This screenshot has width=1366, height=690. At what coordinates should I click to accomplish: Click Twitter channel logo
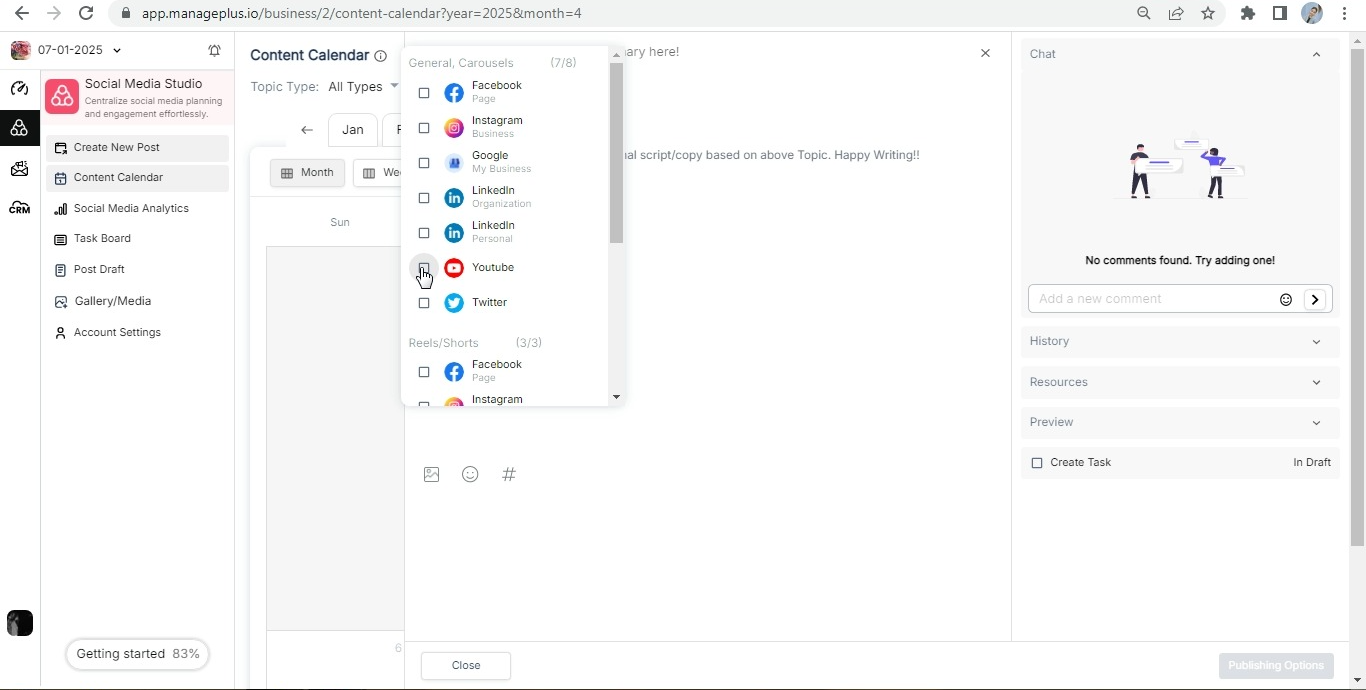point(454,303)
